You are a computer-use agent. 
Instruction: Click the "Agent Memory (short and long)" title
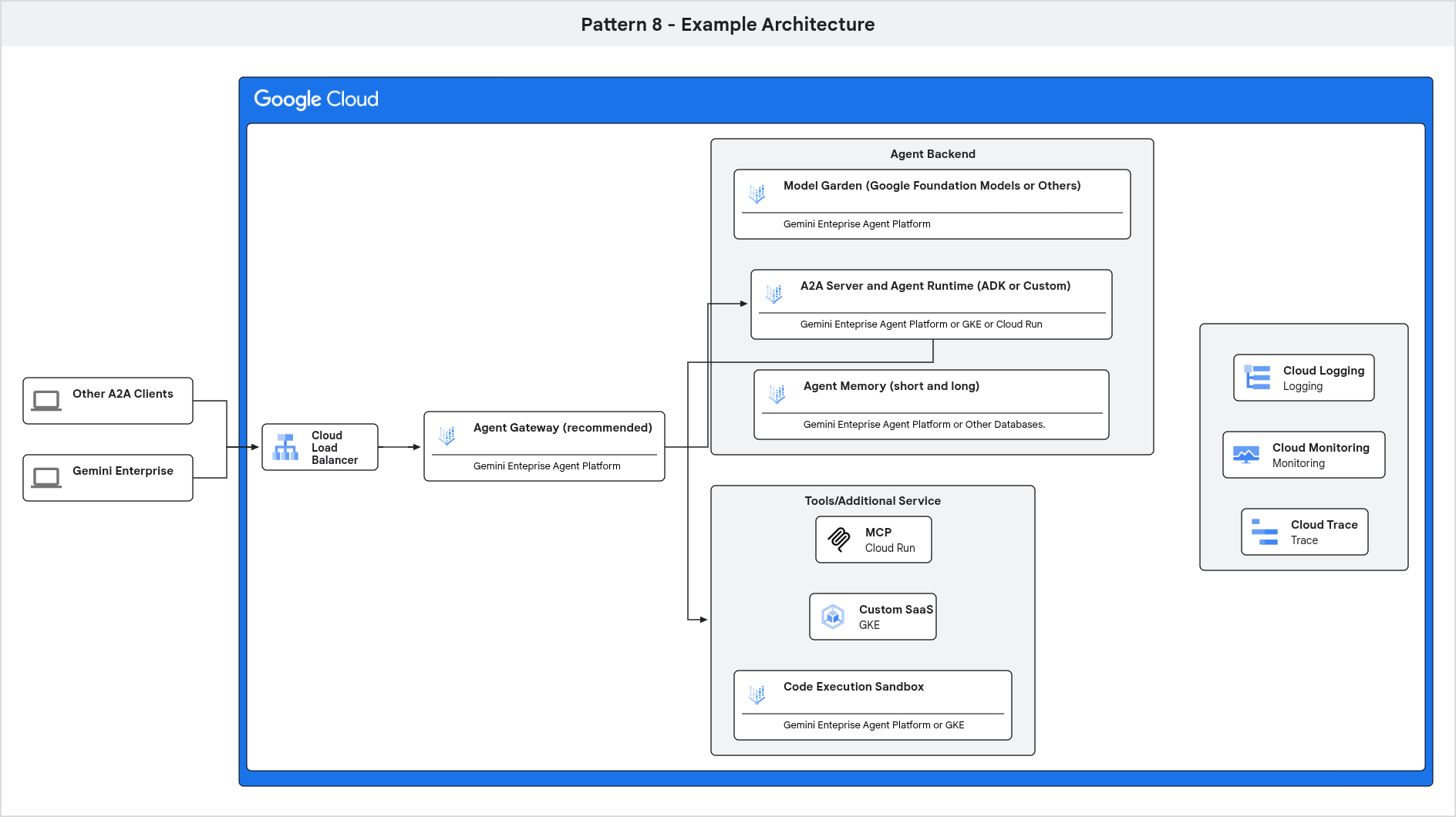(x=891, y=386)
